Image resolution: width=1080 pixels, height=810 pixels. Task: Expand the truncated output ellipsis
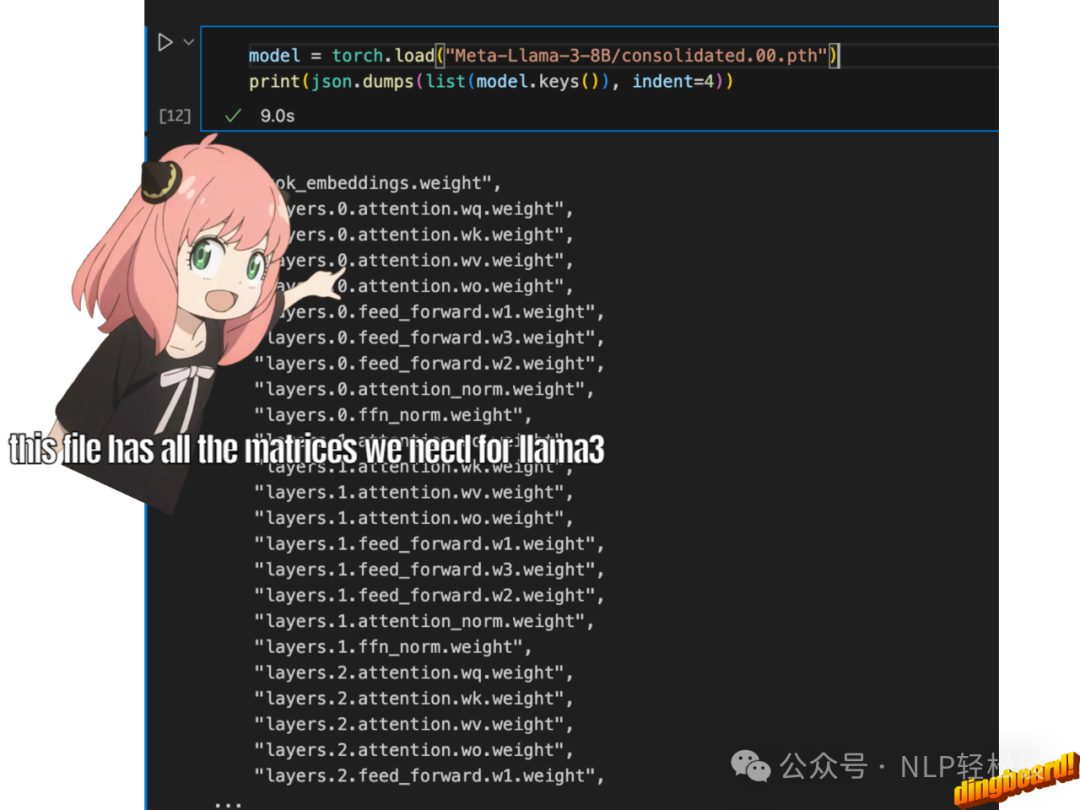pos(228,803)
